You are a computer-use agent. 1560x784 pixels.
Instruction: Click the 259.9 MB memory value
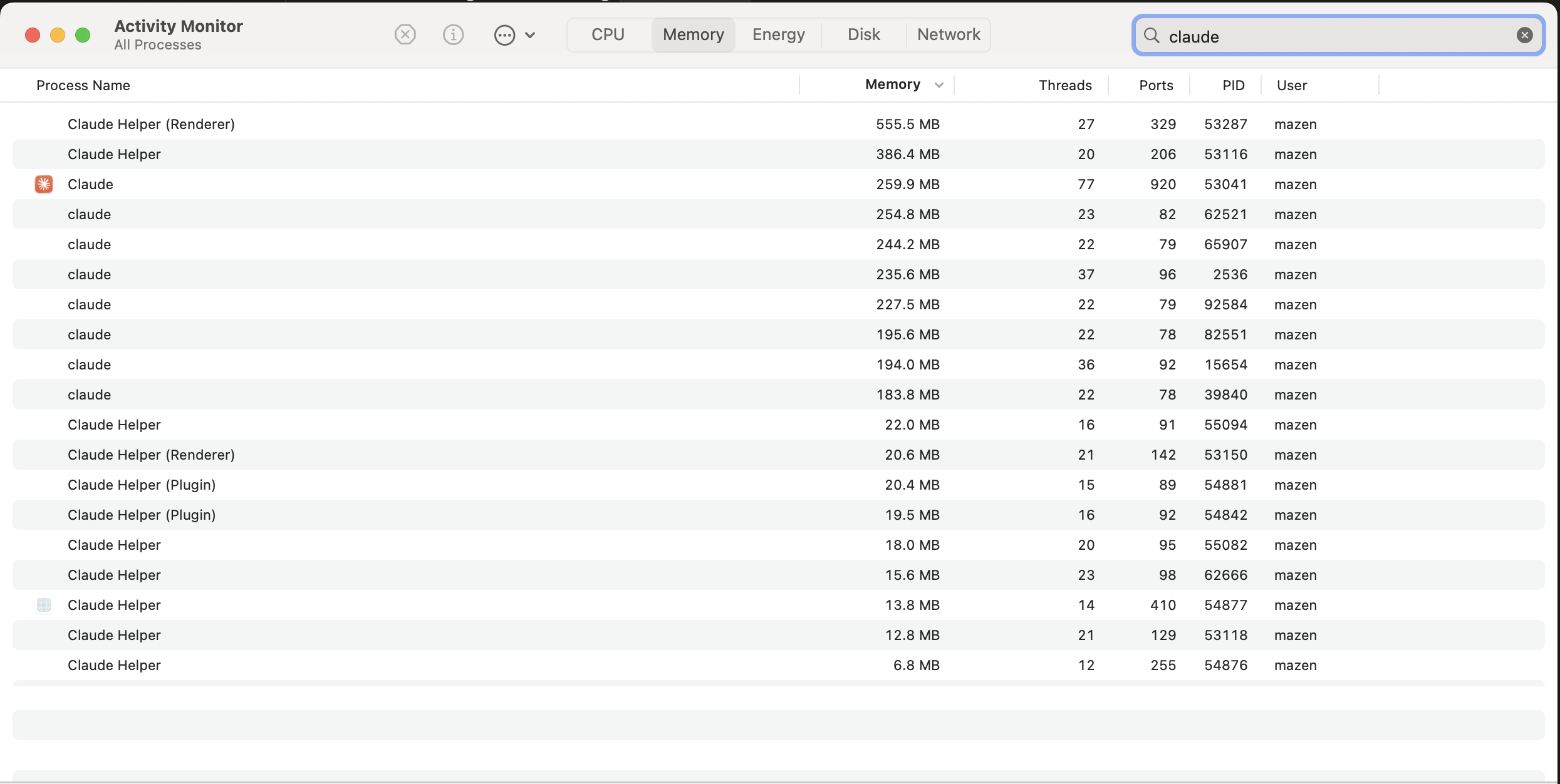pos(908,184)
